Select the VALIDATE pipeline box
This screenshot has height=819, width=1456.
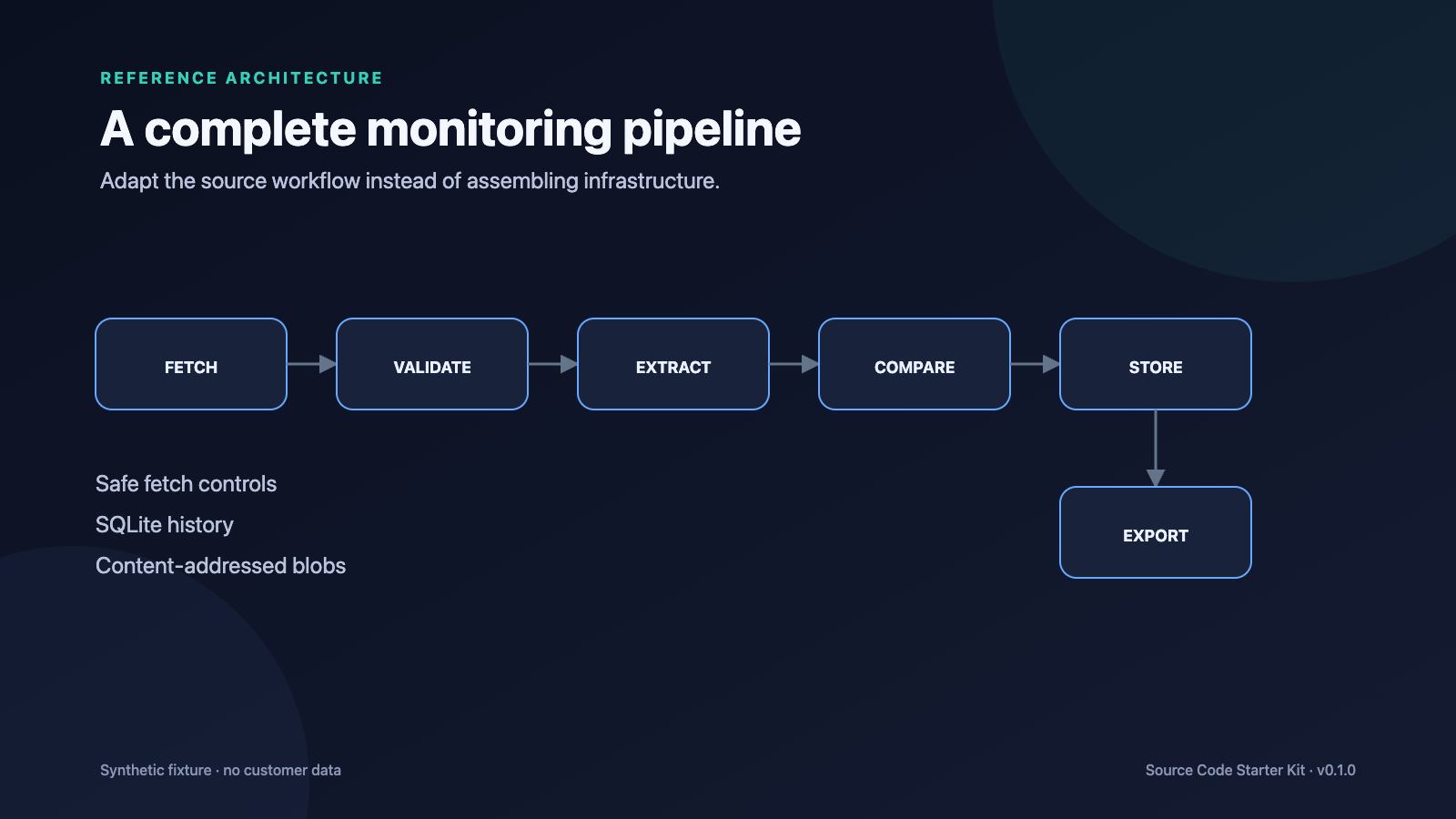click(x=432, y=364)
